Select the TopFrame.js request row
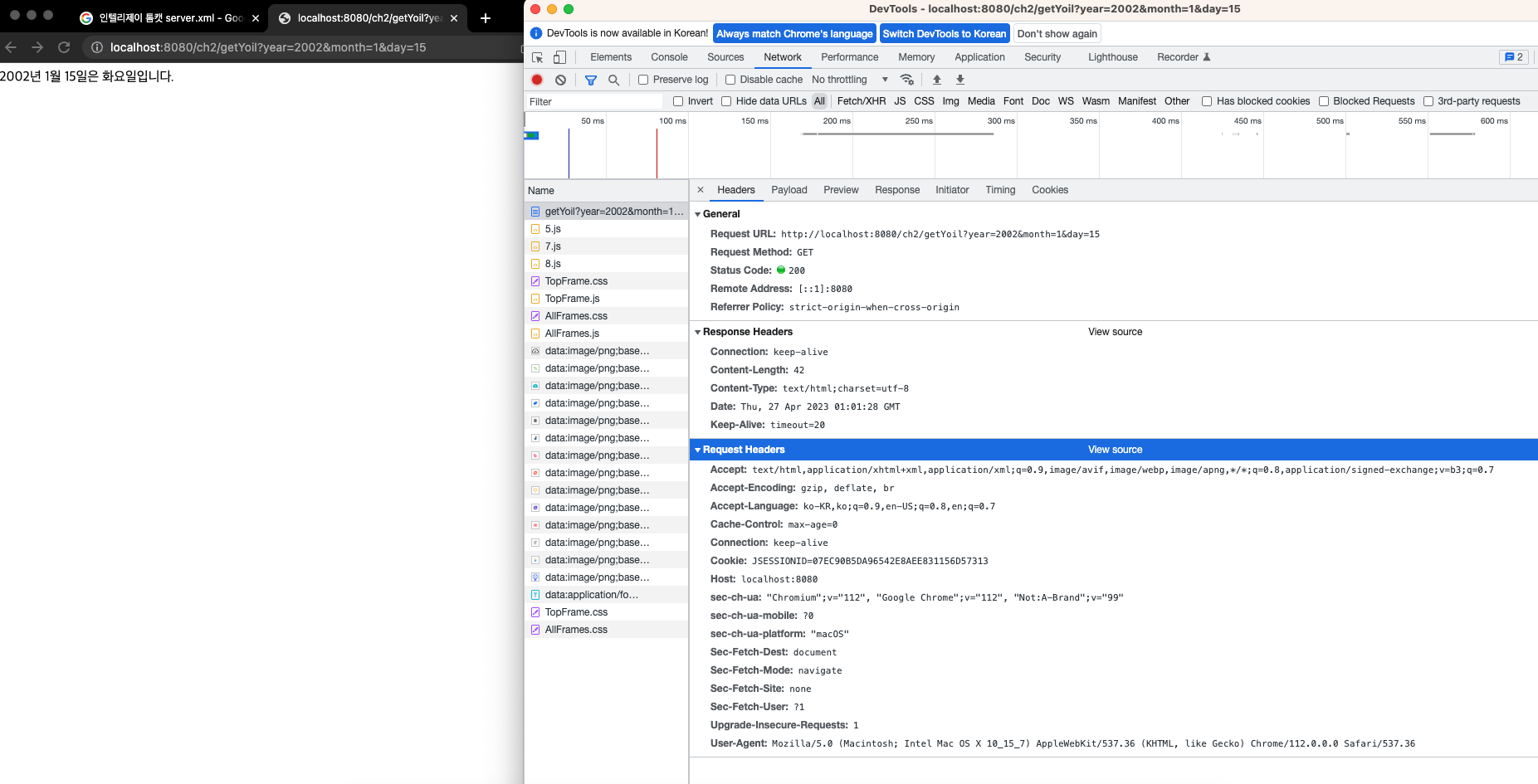This screenshot has height=784, width=1538. (607, 299)
